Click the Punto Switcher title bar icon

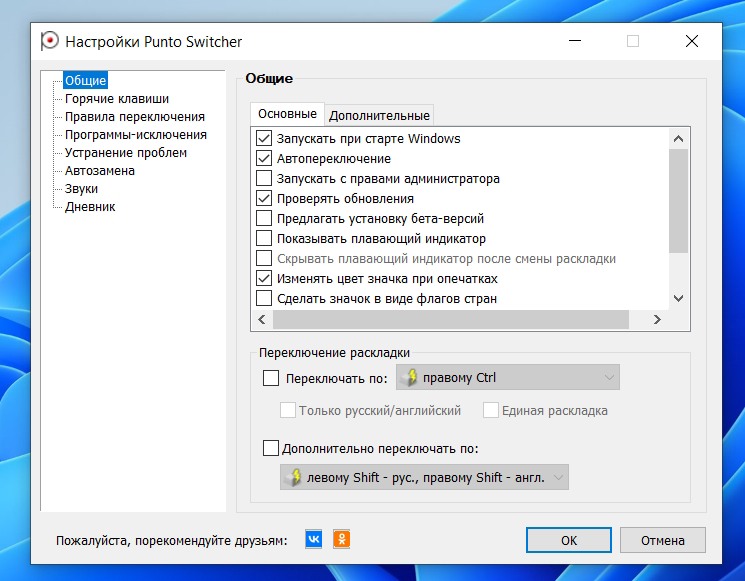49,41
